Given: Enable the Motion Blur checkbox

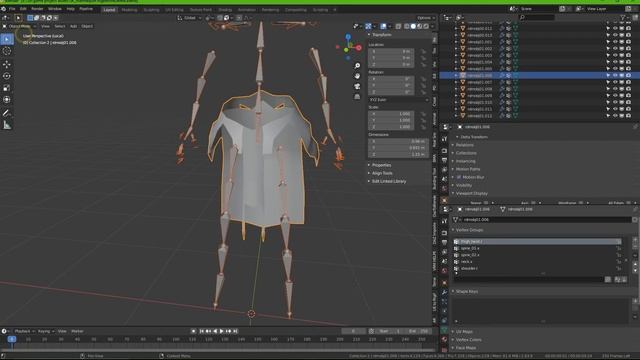Looking at the screenshot, I should click(x=459, y=177).
